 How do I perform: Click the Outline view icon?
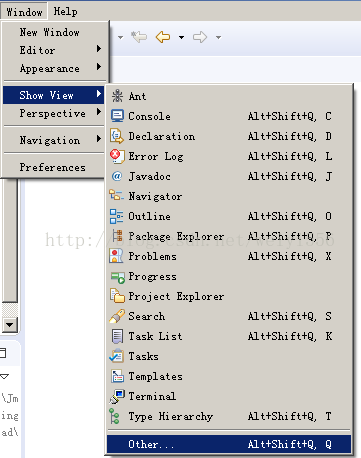point(117,216)
